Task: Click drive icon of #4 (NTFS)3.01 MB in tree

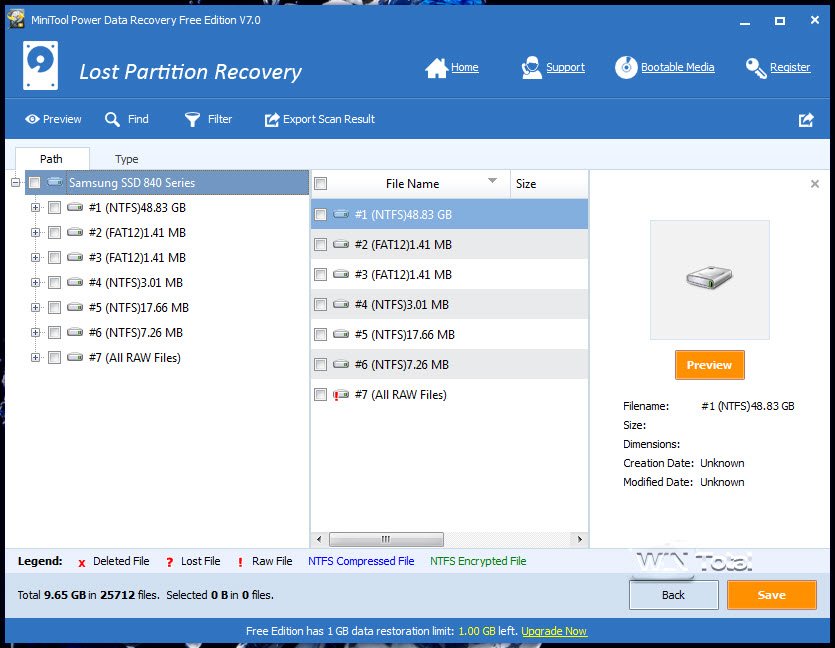Action: [75, 282]
